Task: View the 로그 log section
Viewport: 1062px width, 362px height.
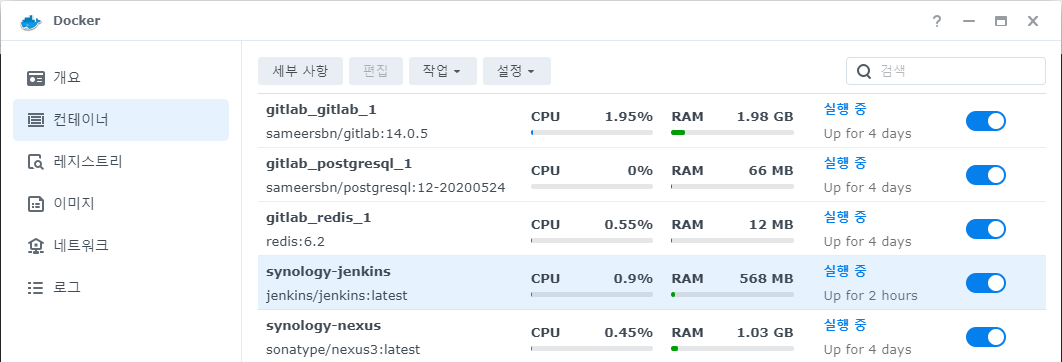Action: (121, 287)
